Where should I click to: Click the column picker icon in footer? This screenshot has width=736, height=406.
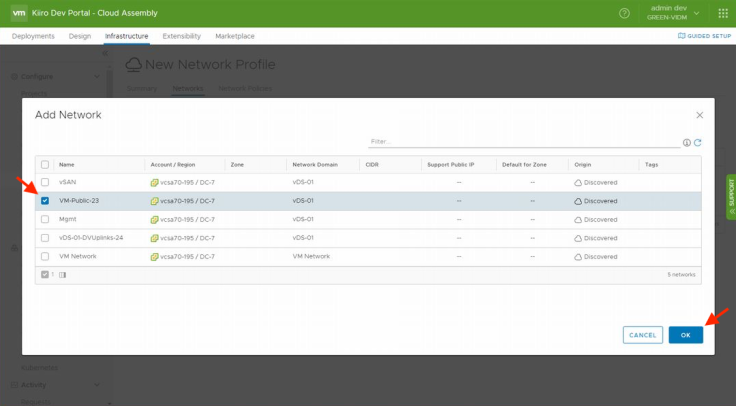point(62,275)
